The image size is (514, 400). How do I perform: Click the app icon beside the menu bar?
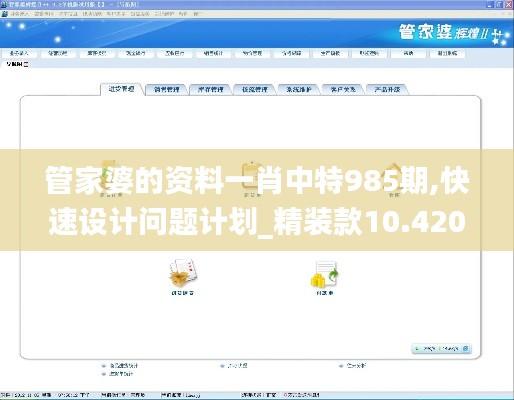pyautogui.click(x=4, y=14)
